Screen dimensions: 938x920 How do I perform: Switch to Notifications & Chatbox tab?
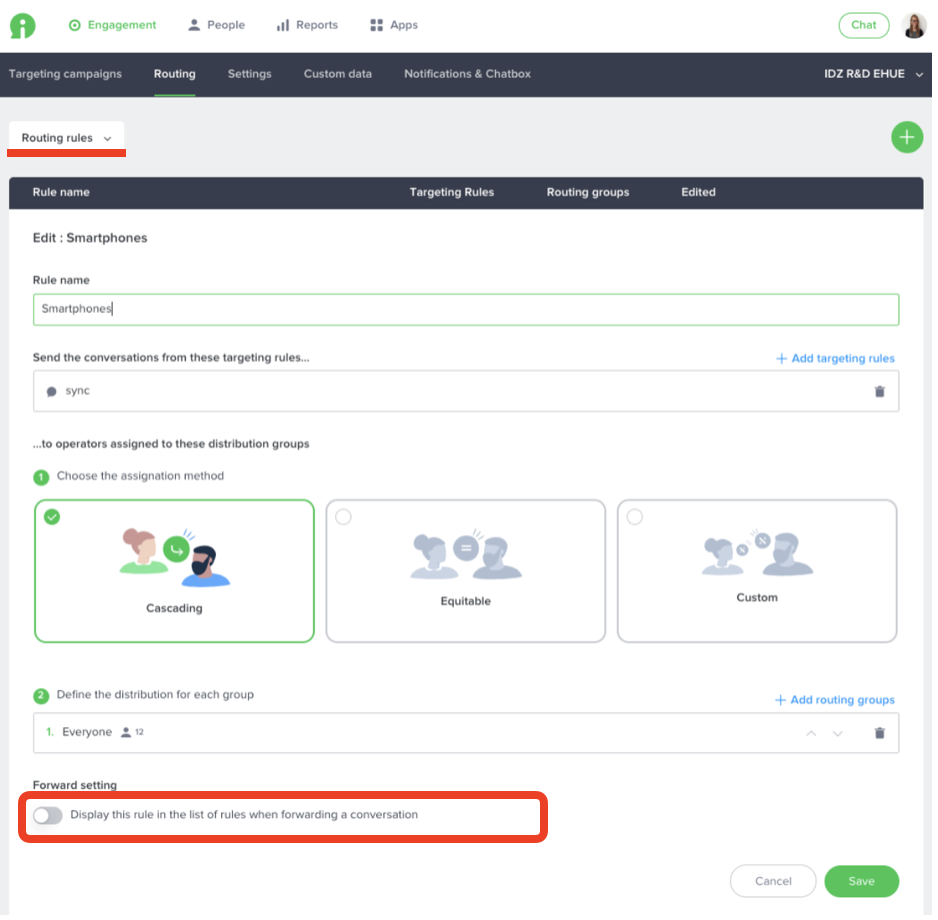click(467, 74)
